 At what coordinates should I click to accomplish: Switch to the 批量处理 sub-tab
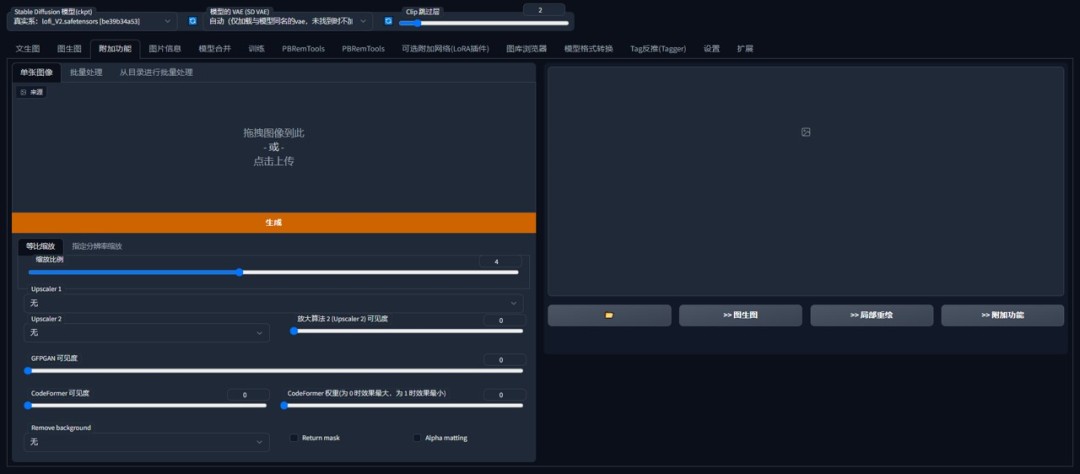click(86, 72)
